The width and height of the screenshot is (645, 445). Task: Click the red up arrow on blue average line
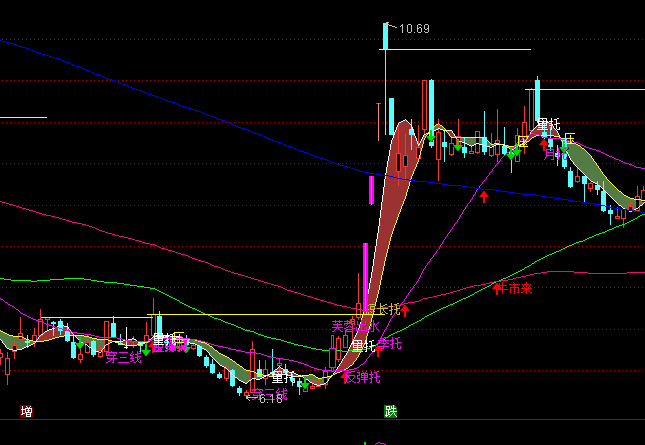(484, 196)
